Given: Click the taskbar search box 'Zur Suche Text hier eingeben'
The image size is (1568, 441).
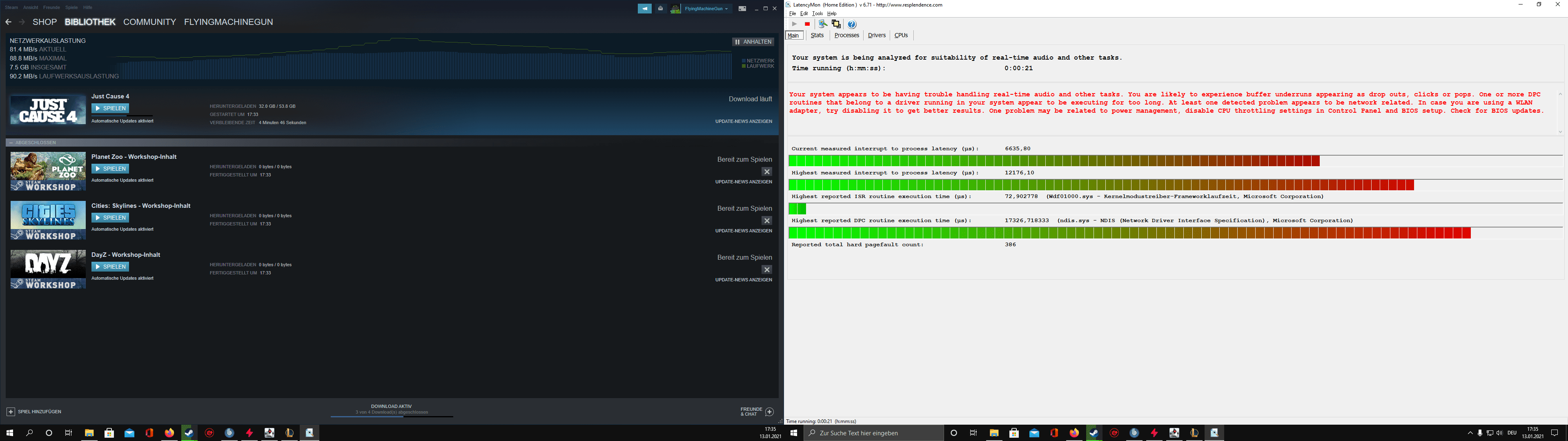Looking at the screenshot, I should point(873,433).
